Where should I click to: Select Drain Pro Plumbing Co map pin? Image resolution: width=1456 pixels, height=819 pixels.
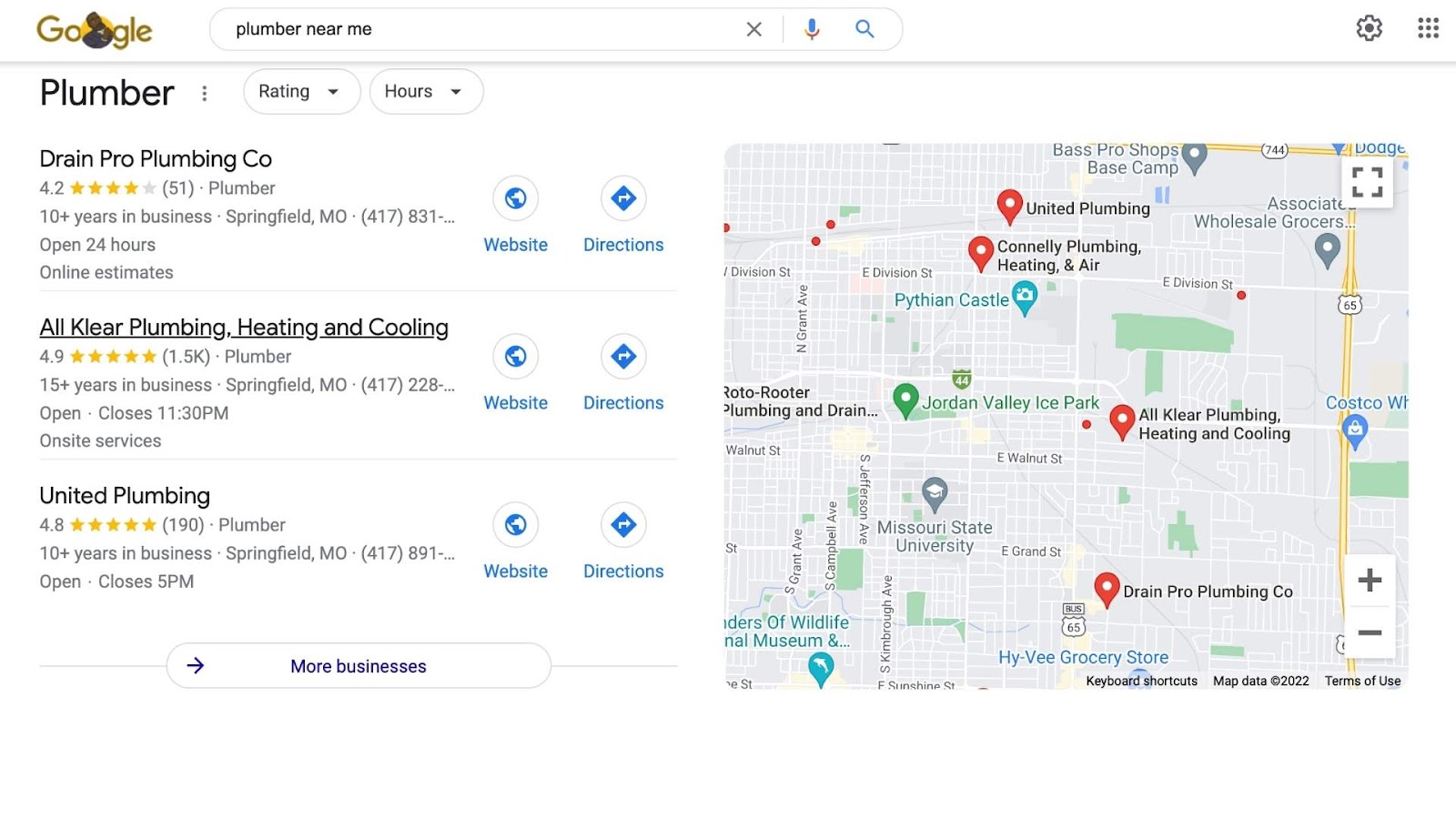click(x=1107, y=590)
